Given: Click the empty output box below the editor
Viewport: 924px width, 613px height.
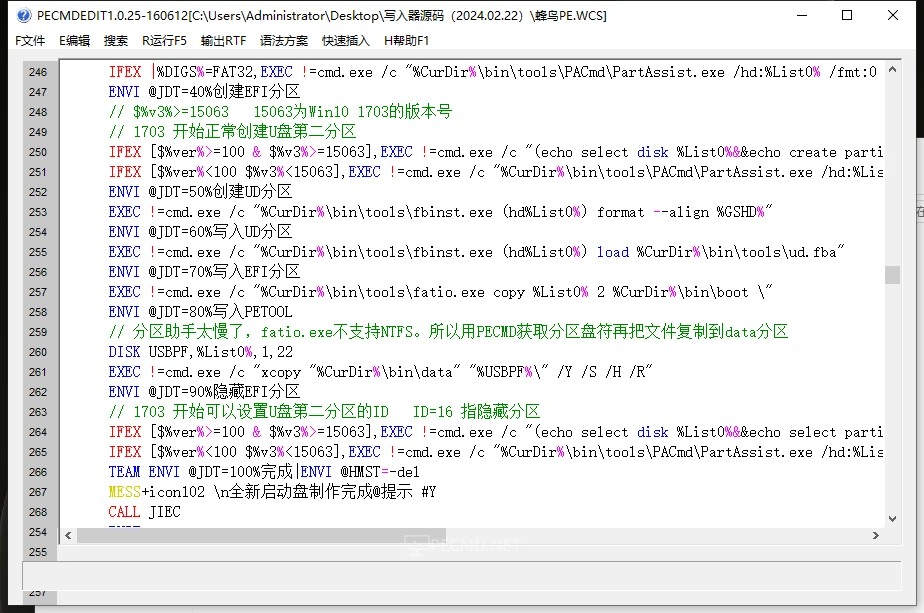Looking at the screenshot, I should point(460,575).
